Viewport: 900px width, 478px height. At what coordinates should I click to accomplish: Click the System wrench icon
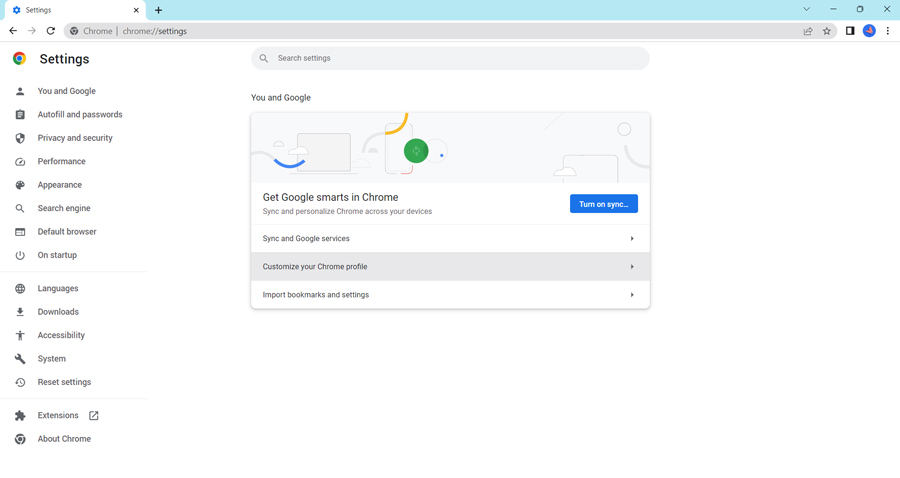pyautogui.click(x=20, y=359)
